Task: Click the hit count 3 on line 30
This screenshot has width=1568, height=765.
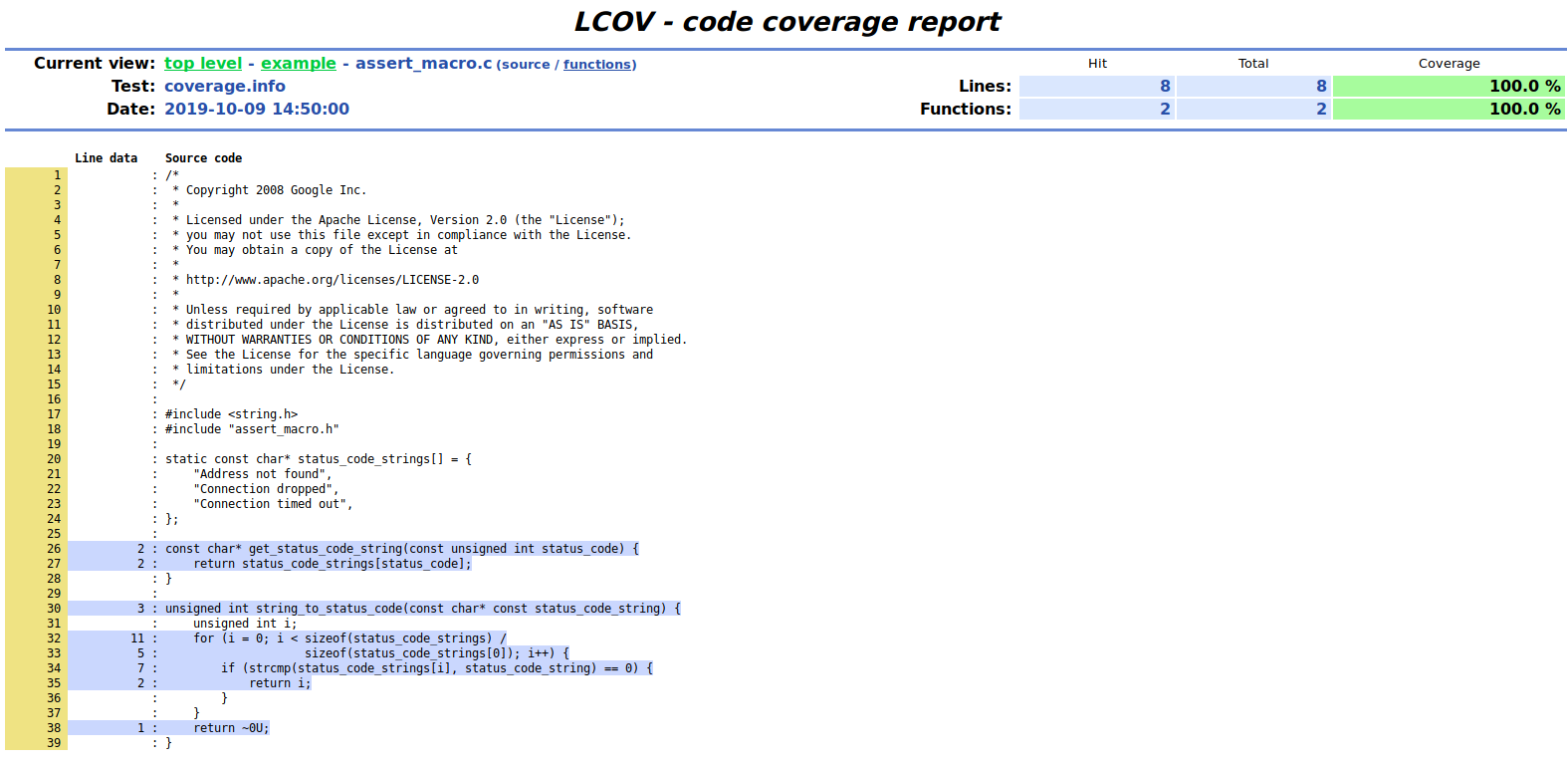Action: click(141, 609)
